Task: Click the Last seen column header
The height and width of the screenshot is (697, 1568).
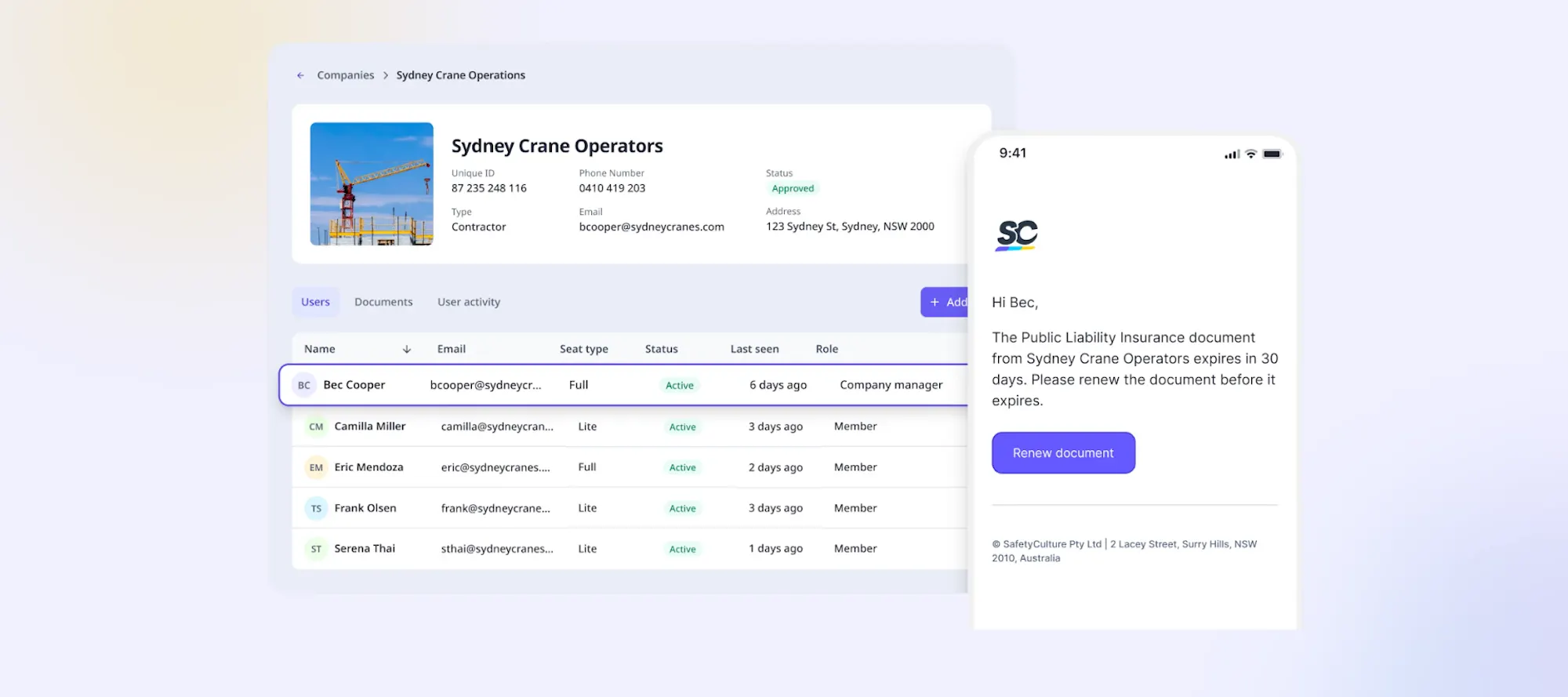Action: [755, 349]
